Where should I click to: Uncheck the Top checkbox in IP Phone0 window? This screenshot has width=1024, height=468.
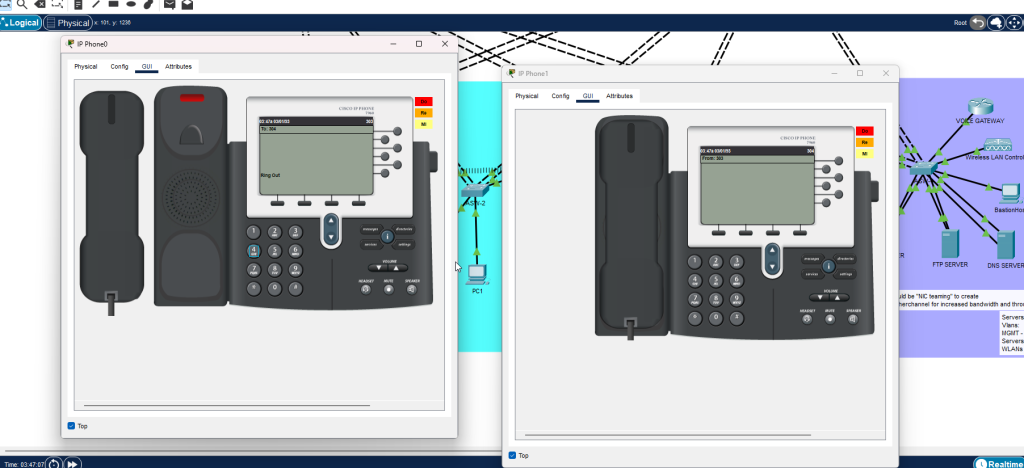[71, 426]
